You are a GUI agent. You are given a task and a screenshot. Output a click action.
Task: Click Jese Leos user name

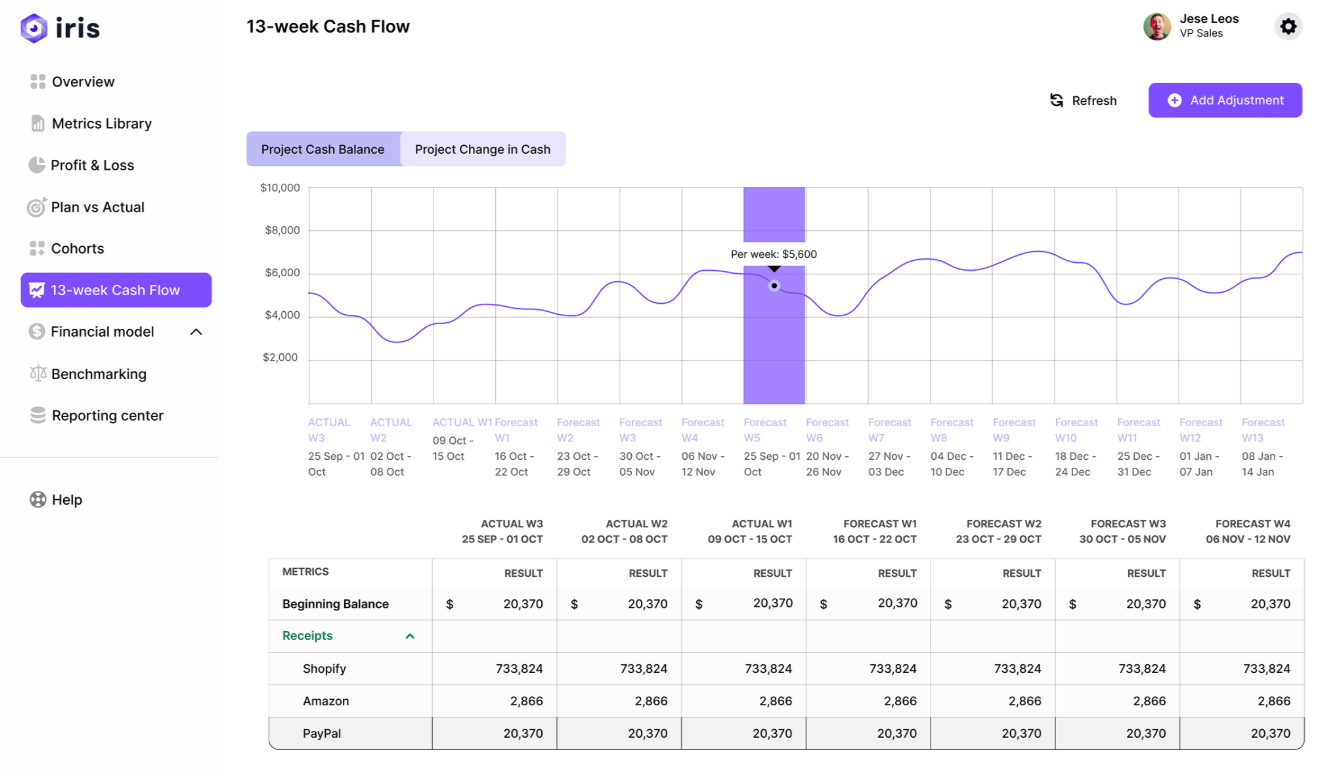point(1209,19)
